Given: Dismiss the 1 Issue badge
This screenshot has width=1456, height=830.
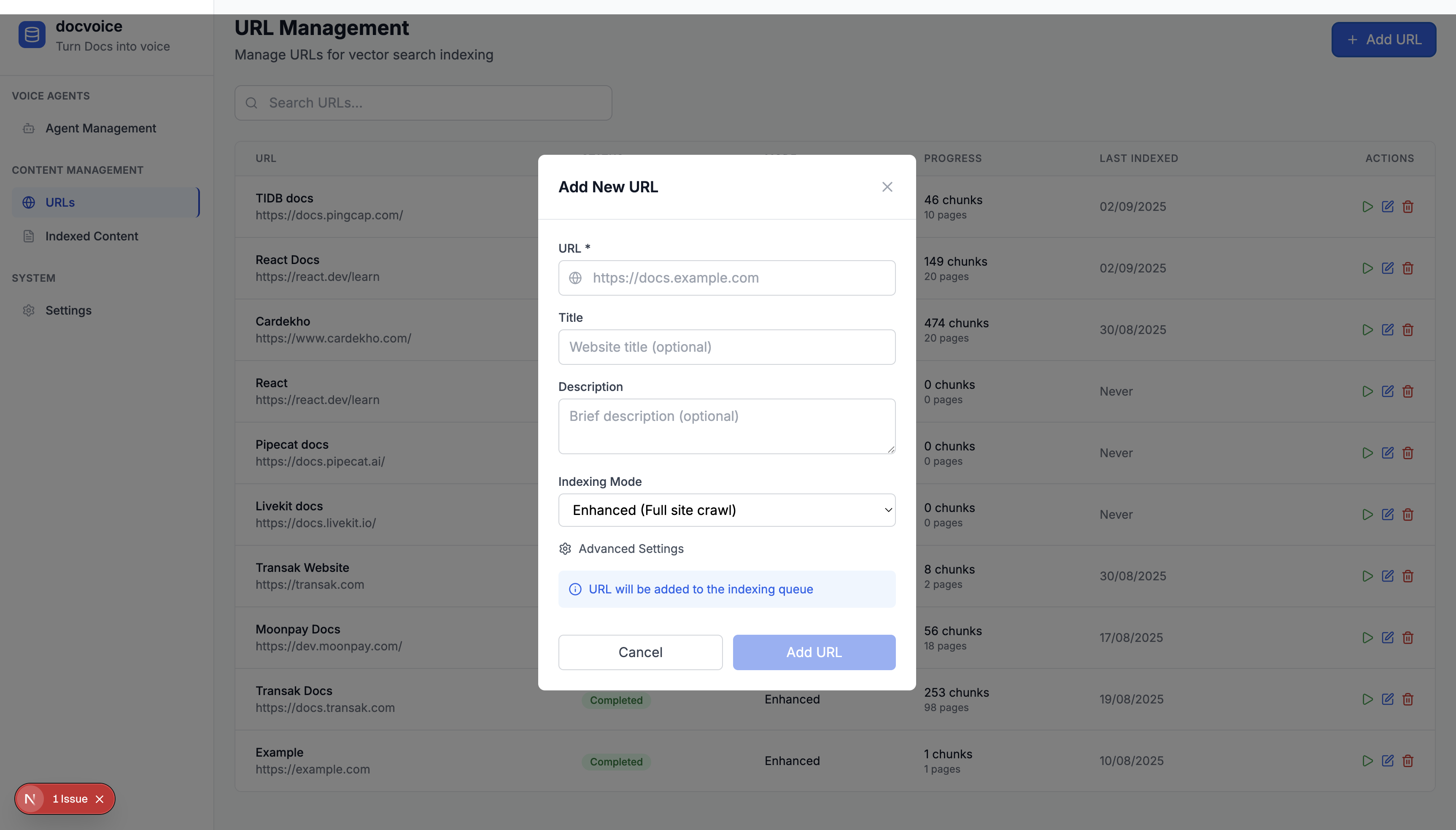Looking at the screenshot, I should tap(100, 799).
